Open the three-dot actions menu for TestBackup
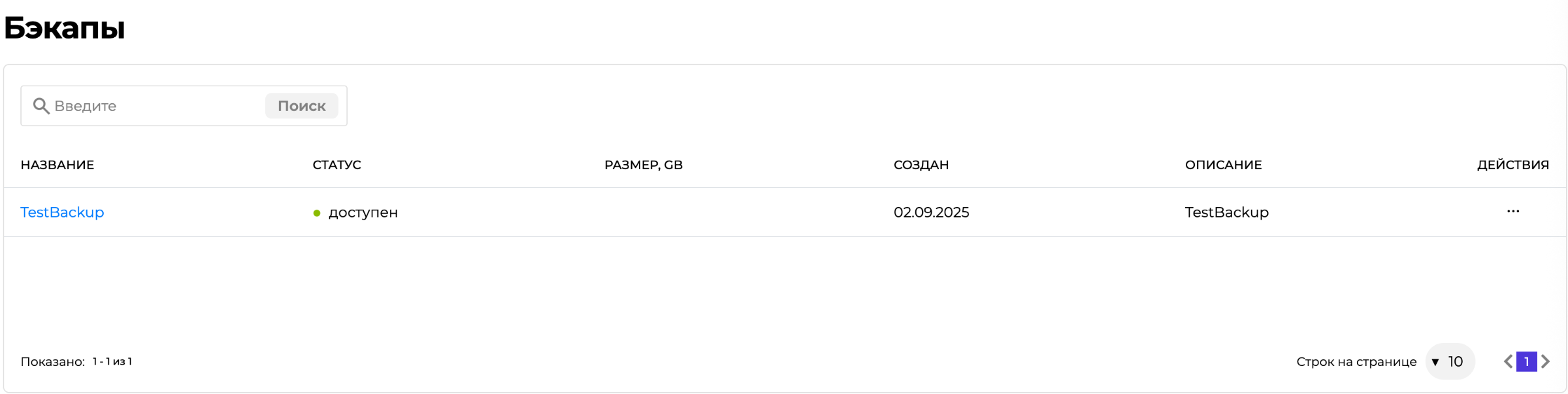 [1512, 212]
